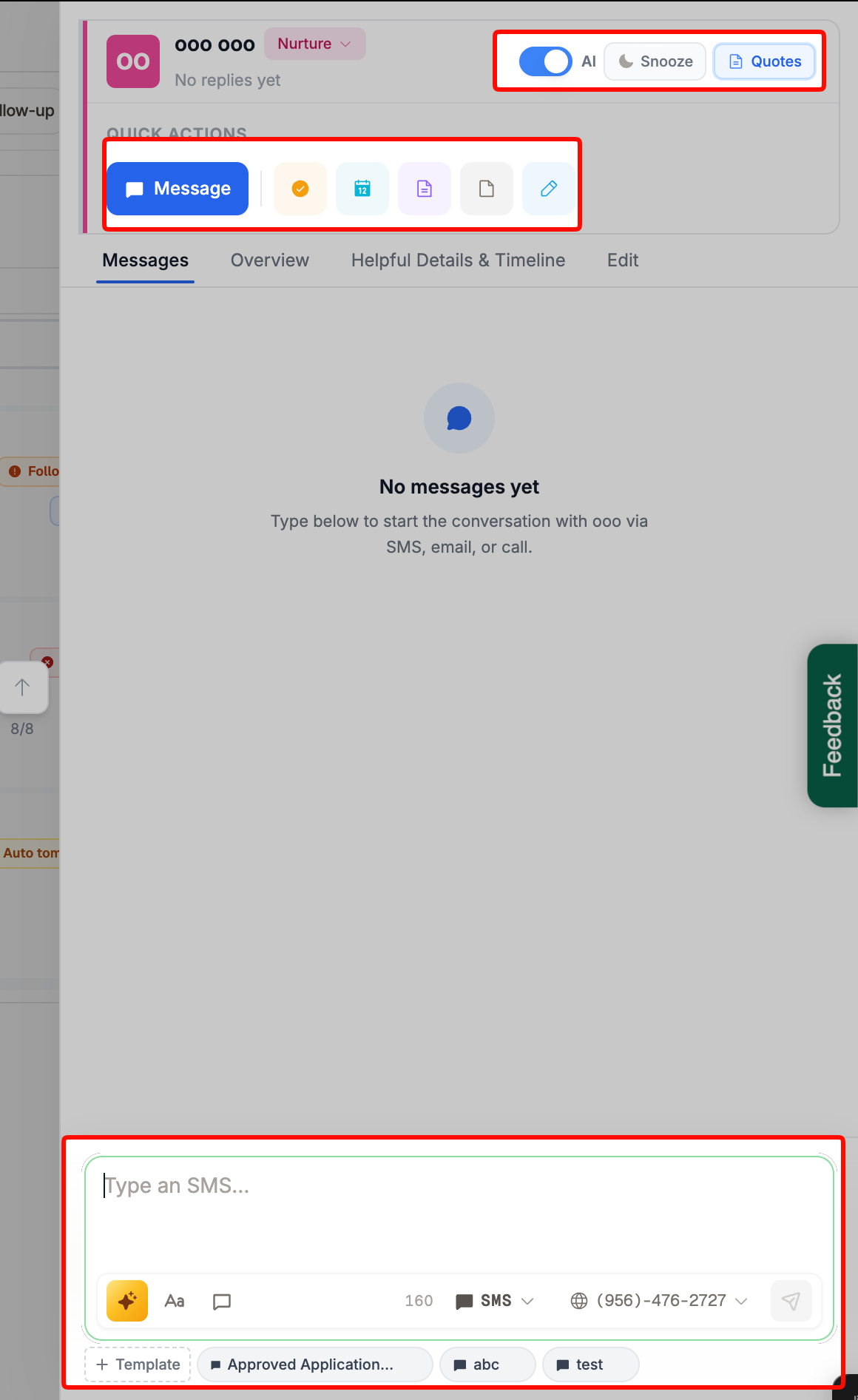
Task: Click the Snooze button
Action: (655, 61)
